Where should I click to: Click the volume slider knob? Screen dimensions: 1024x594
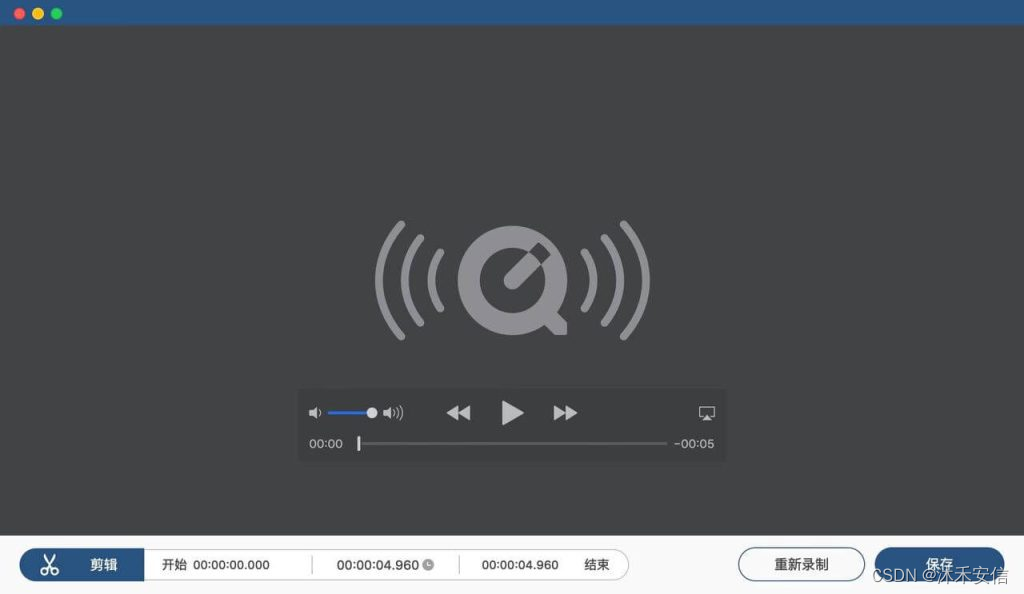(x=372, y=413)
